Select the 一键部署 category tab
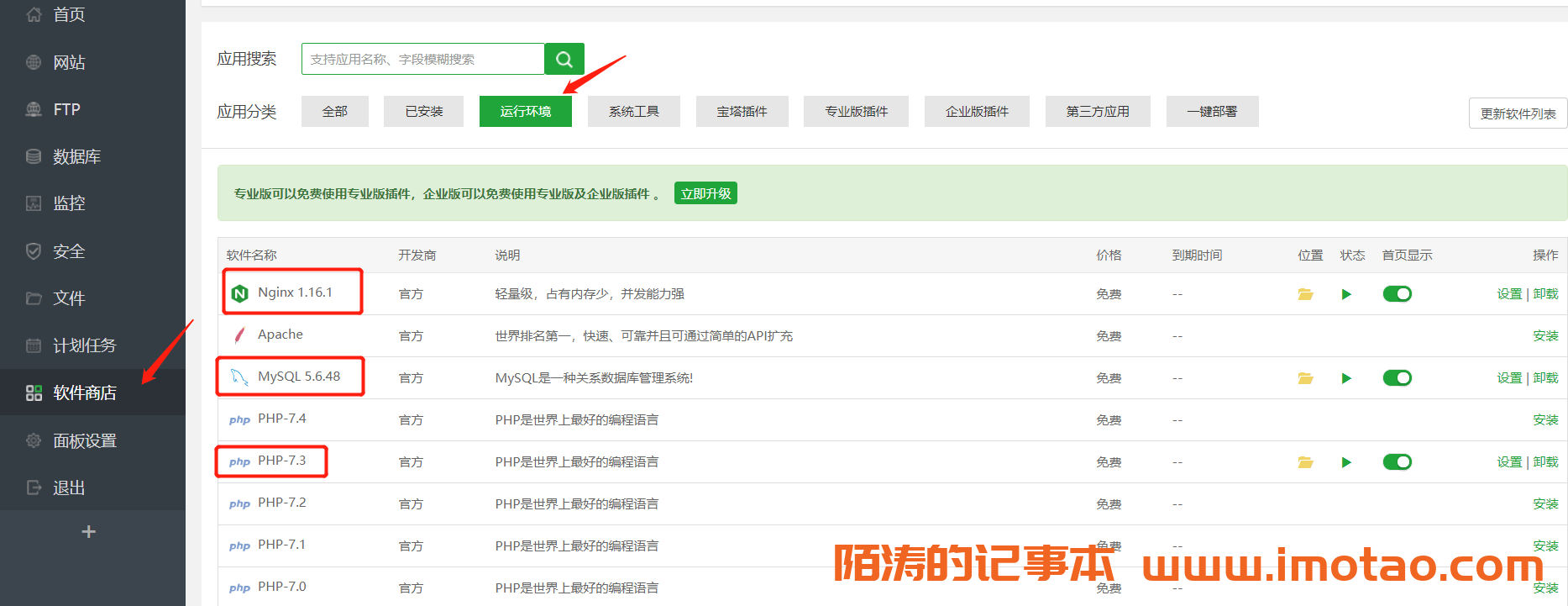The width and height of the screenshot is (1568, 606). click(x=1213, y=111)
